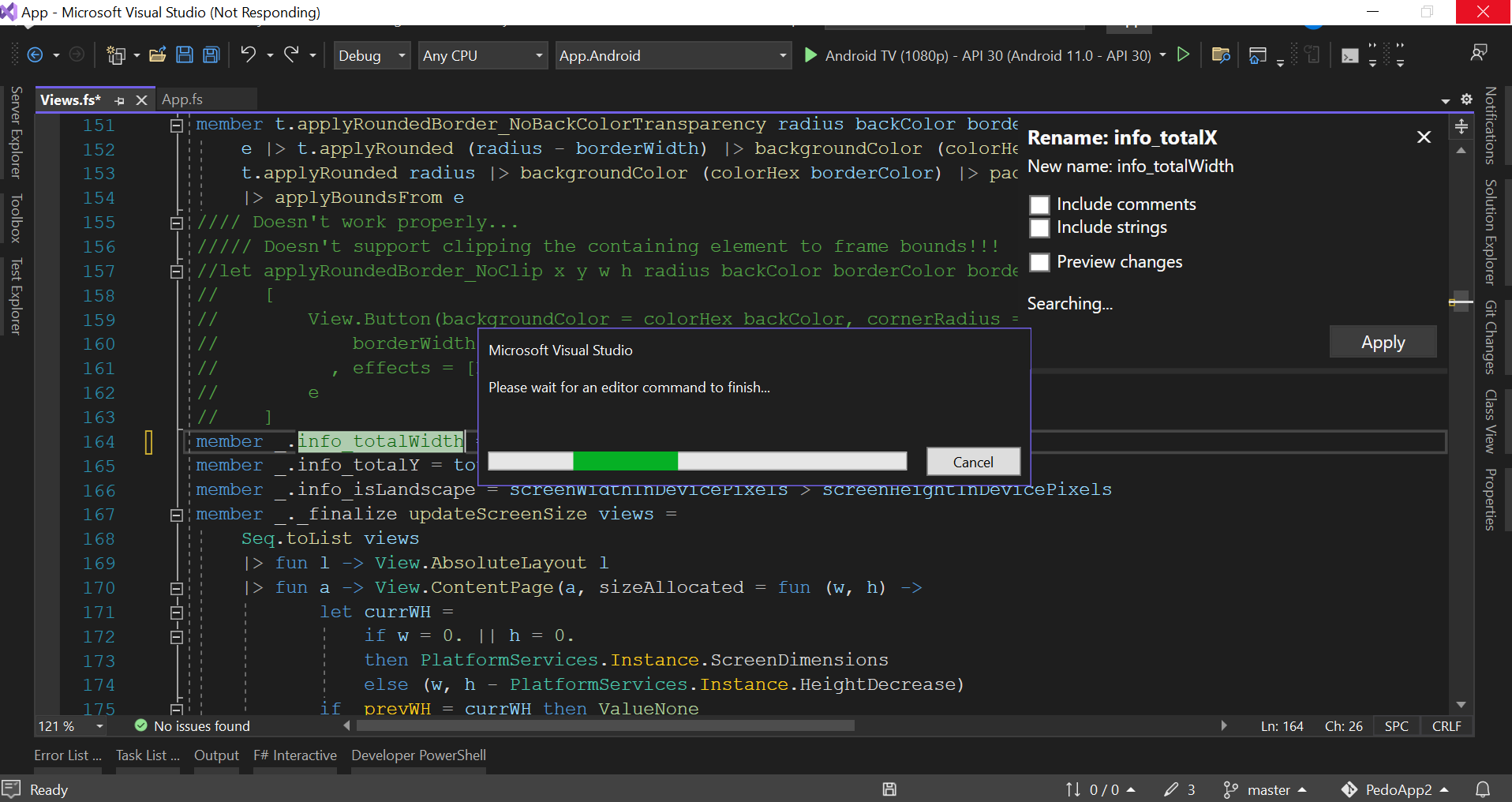
Task: Click the vertical scrollbar down arrow
Action: click(x=1461, y=705)
